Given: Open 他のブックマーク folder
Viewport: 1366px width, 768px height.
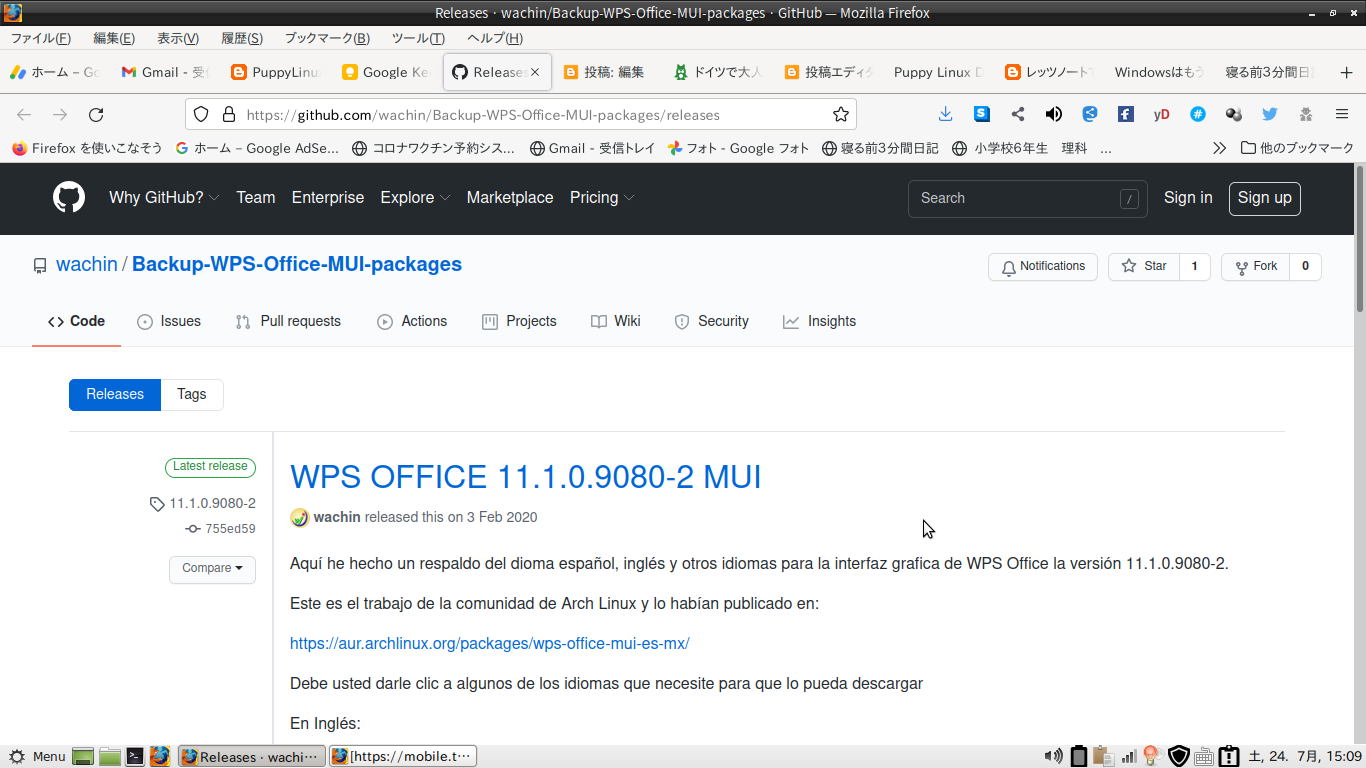Looking at the screenshot, I should click(x=1298, y=148).
